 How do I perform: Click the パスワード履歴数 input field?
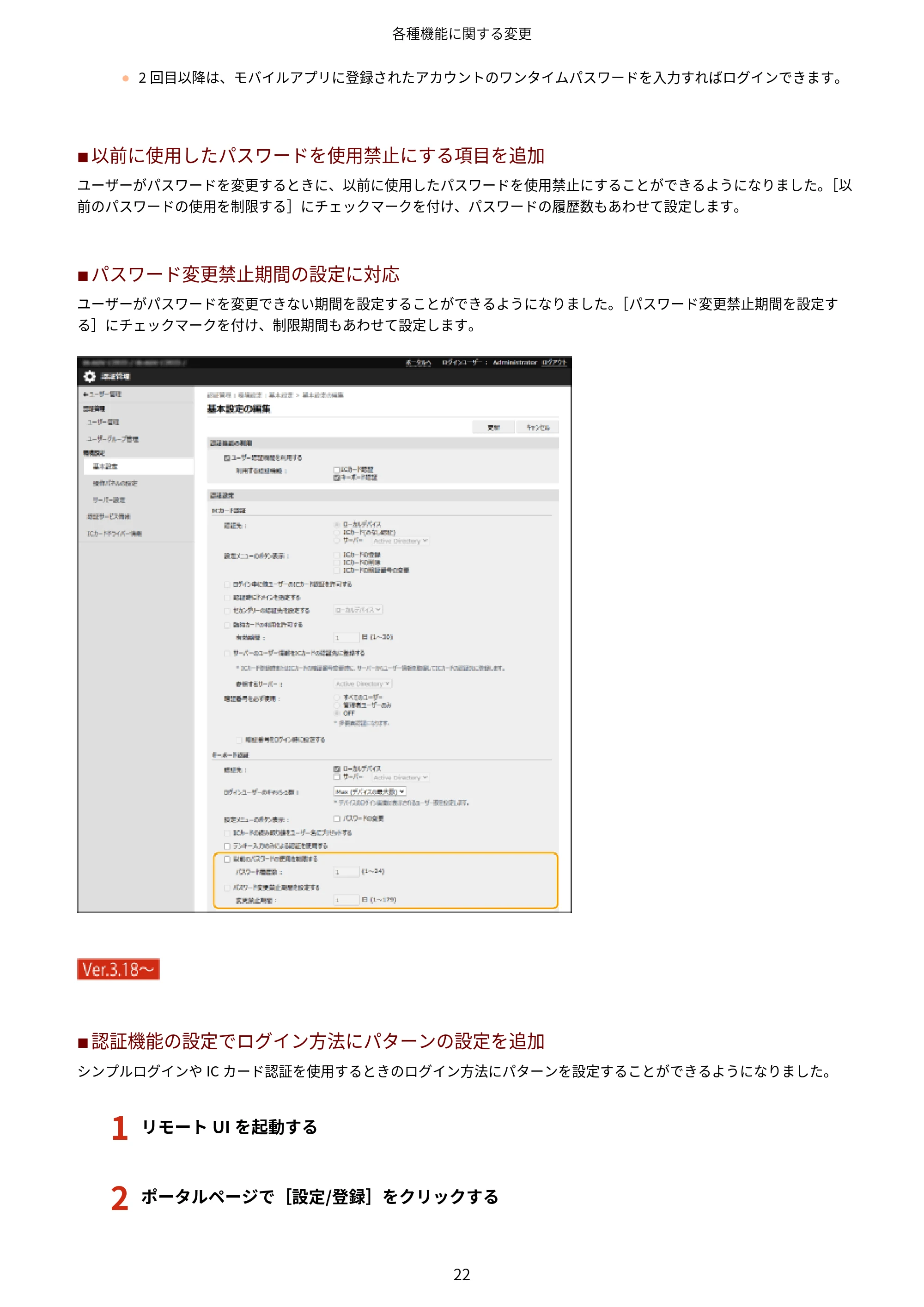point(346,871)
